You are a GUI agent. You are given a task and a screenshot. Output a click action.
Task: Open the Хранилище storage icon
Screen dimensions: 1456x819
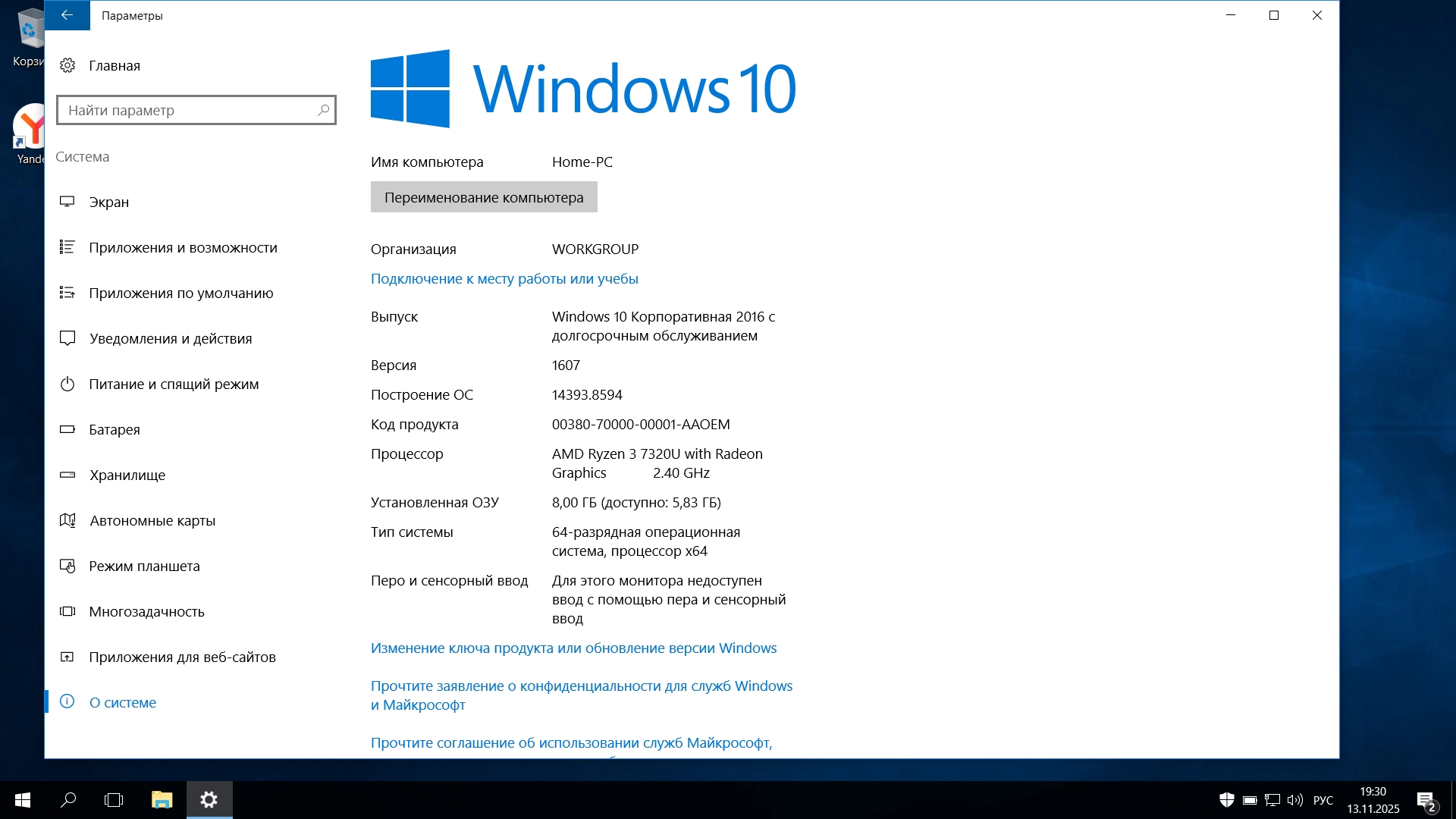pos(67,475)
